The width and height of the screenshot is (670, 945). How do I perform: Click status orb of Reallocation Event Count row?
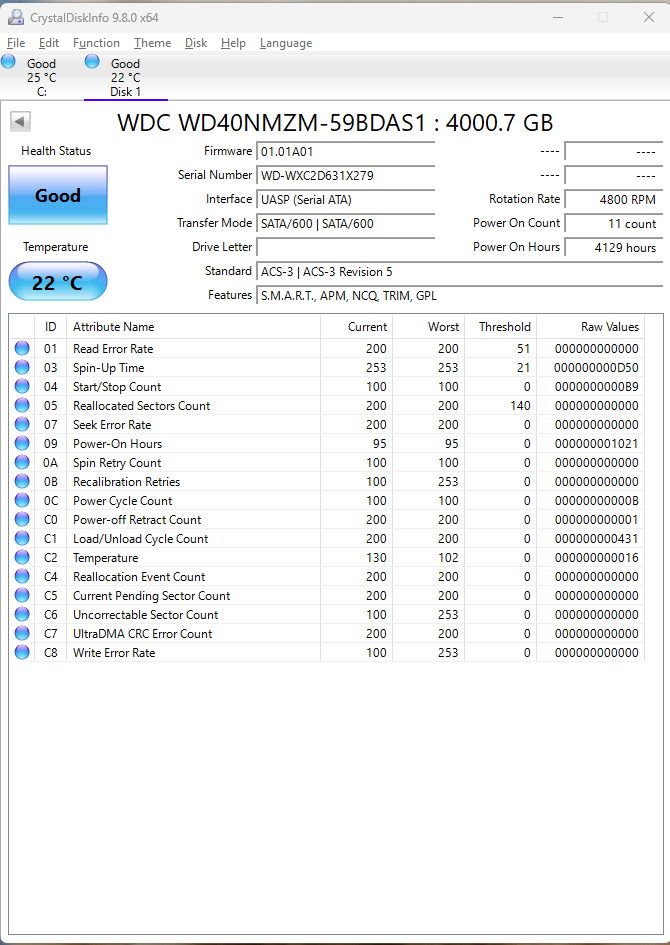tap(22, 576)
